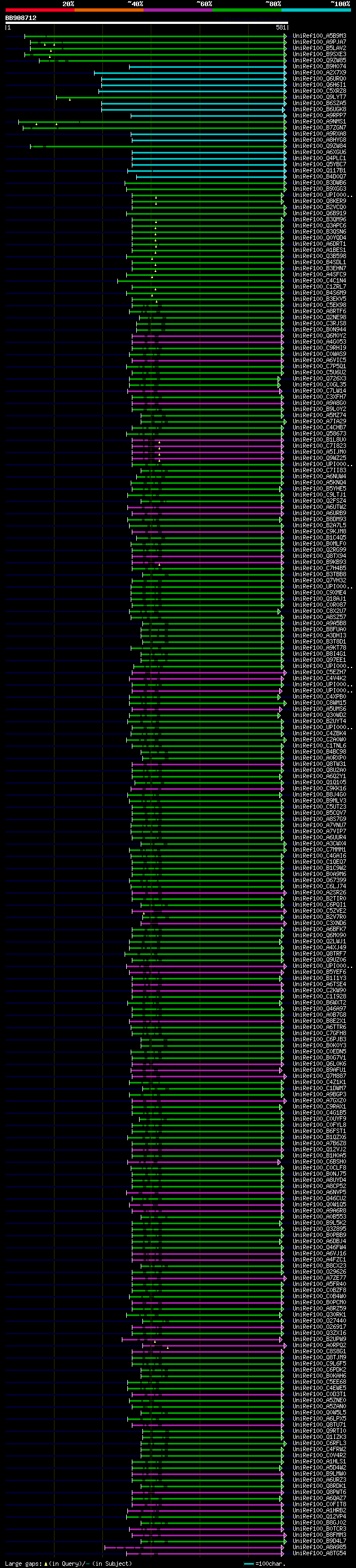Select hit label UniRef100_A8HYG8
This screenshot has width=356, height=1568.
[x=319, y=140]
